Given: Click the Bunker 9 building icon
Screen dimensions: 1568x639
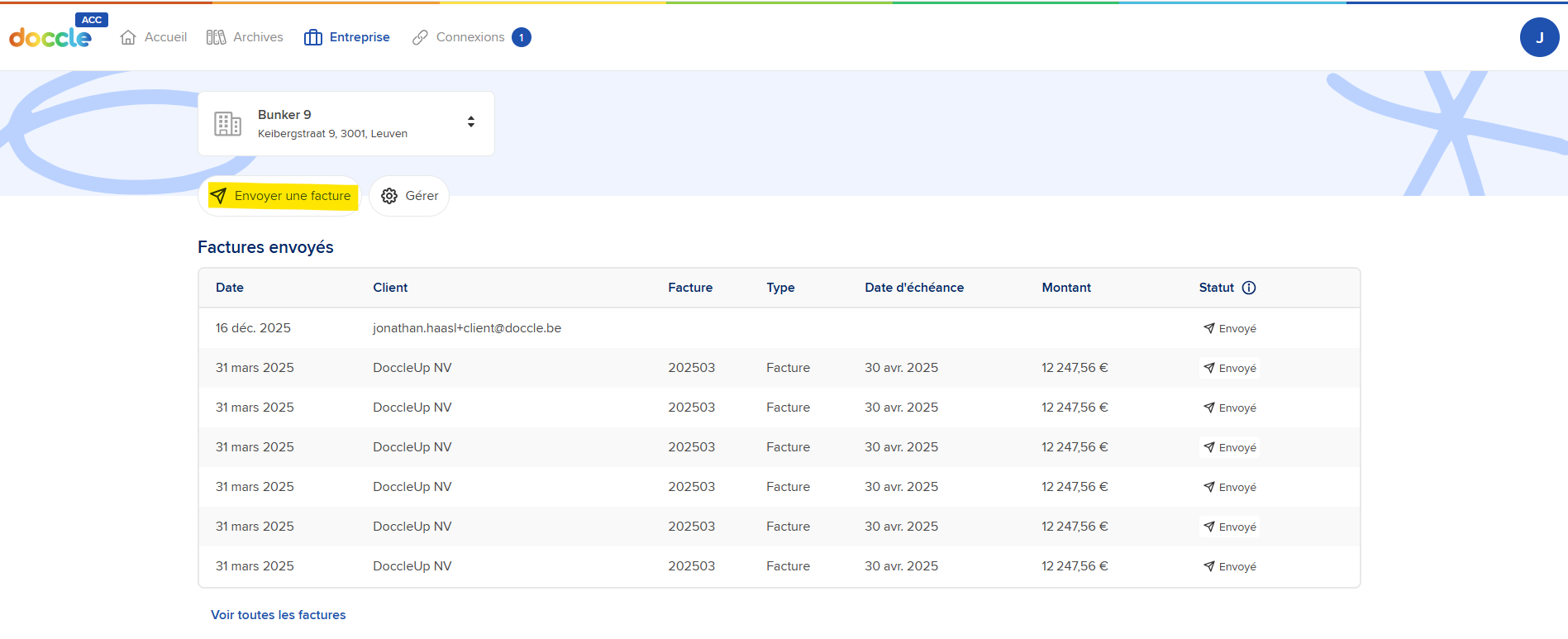Looking at the screenshot, I should 227,123.
